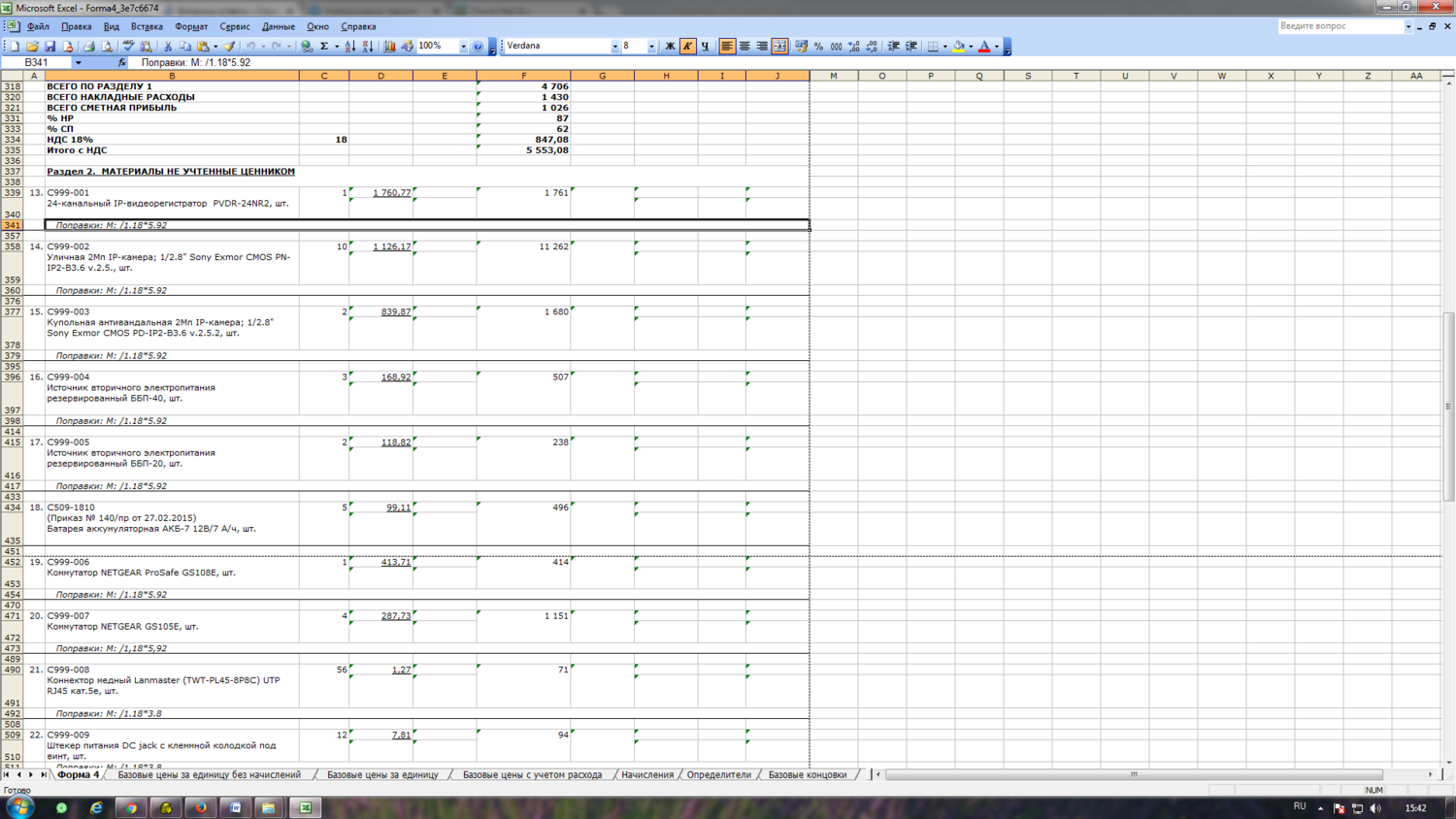Increase the cell indent

pyautogui.click(x=911, y=46)
